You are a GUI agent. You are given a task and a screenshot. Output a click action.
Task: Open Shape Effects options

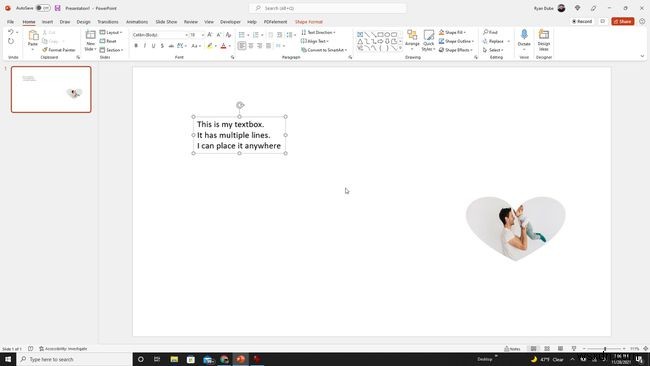tap(456, 50)
